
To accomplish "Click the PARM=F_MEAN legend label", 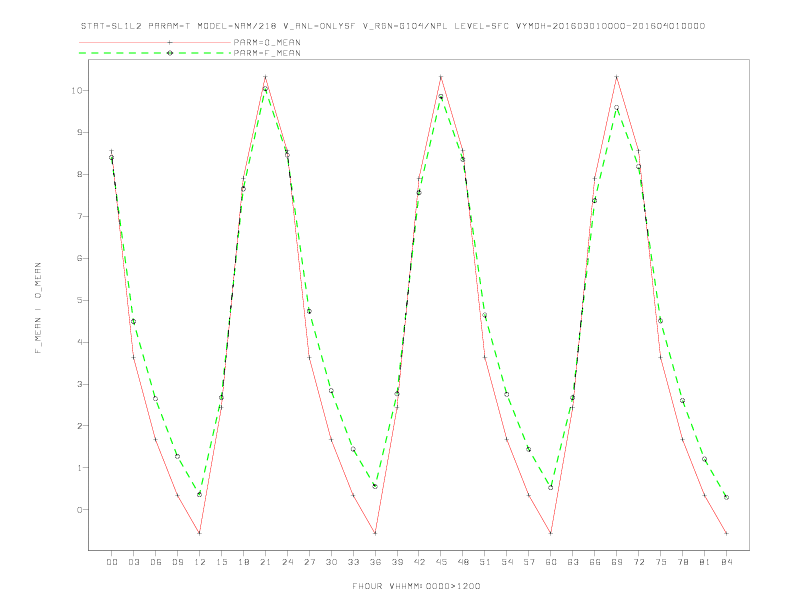I will click(267, 53).
